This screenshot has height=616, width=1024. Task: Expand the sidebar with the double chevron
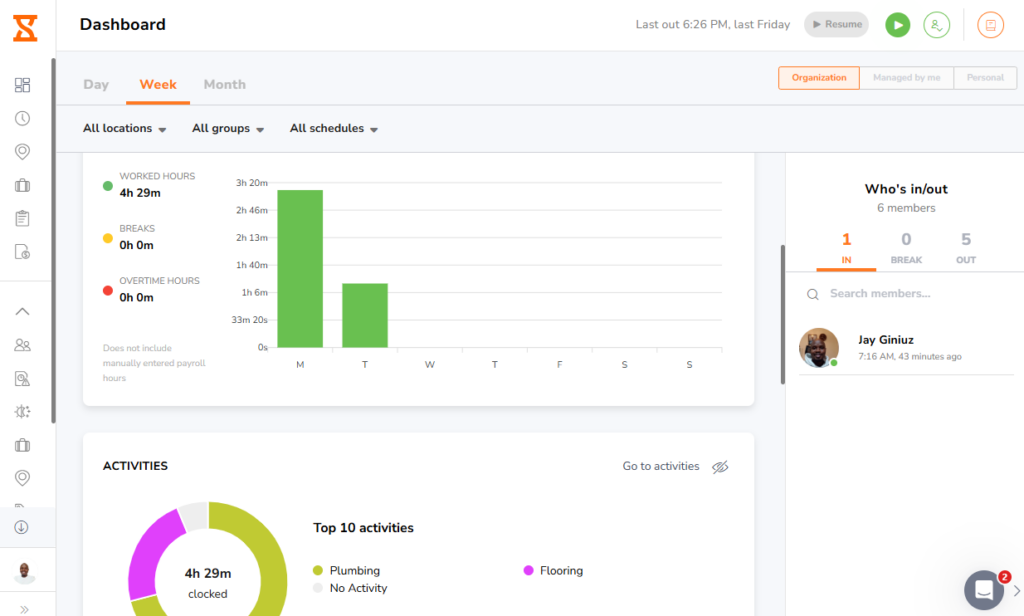click(x=24, y=609)
